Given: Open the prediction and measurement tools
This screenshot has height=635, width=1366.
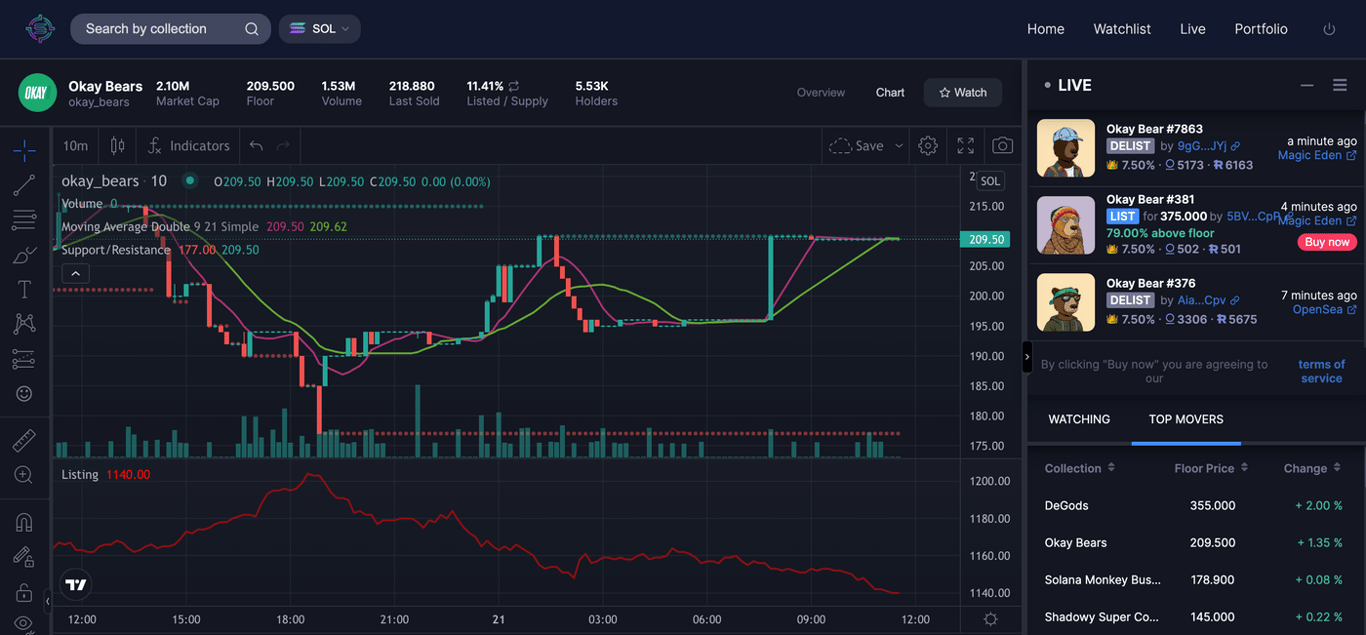Looking at the screenshot, I should click(24, 359).
